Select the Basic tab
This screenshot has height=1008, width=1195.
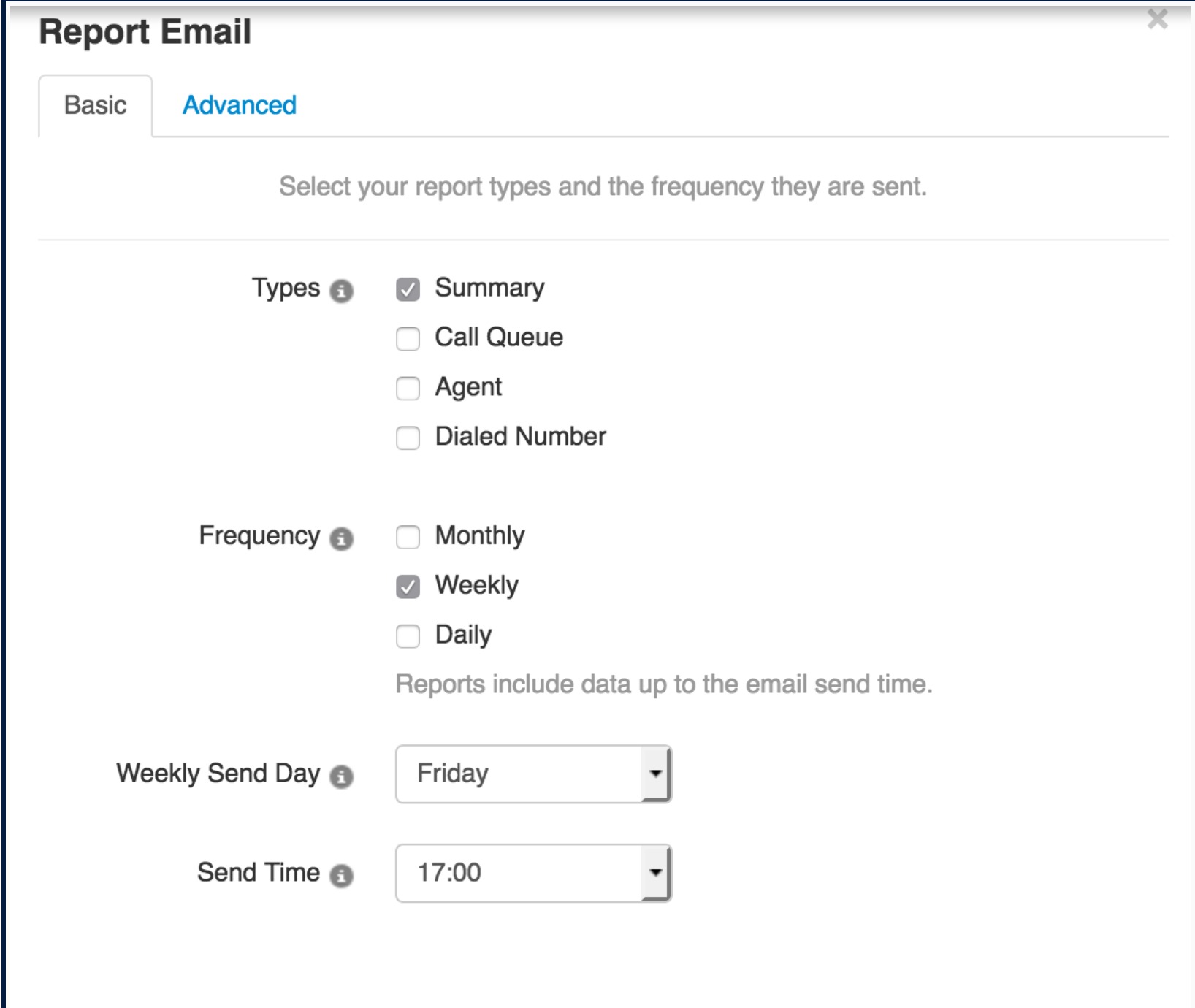96,104
